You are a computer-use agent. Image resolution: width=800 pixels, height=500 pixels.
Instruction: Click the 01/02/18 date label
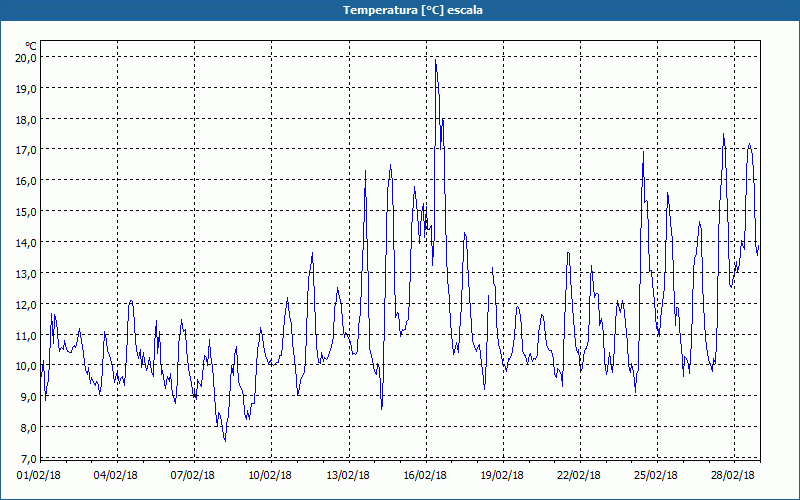pos(39,476)
